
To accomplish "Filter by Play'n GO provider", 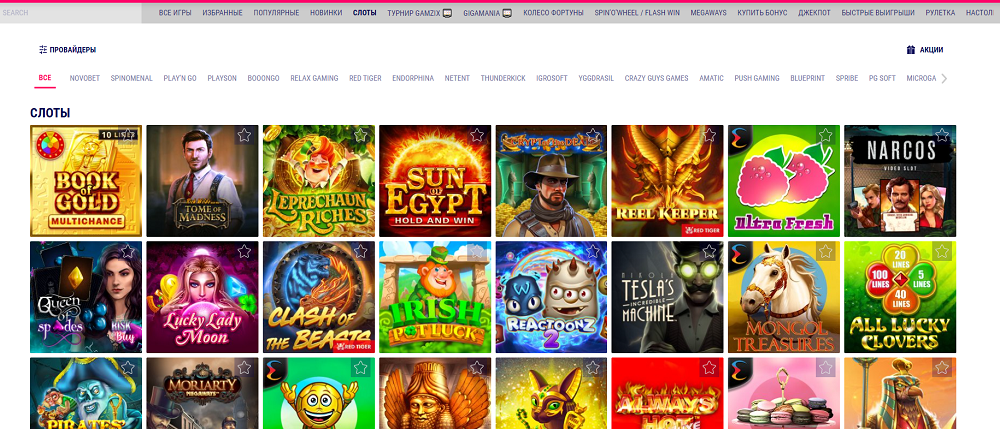I will click(180, 78).
